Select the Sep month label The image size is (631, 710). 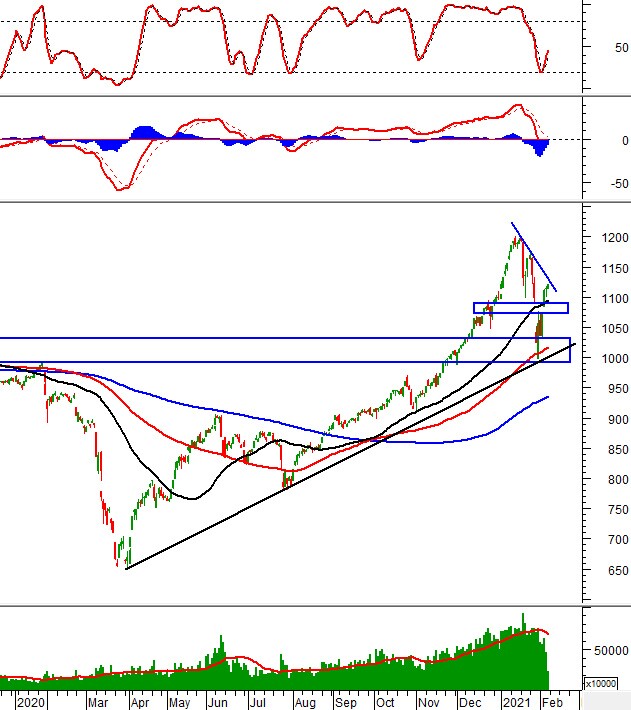tap(346, 703)
